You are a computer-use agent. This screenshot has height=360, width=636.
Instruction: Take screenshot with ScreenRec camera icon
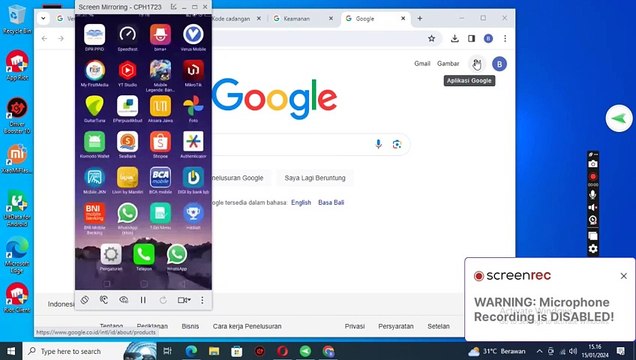[x=593, y=164]
